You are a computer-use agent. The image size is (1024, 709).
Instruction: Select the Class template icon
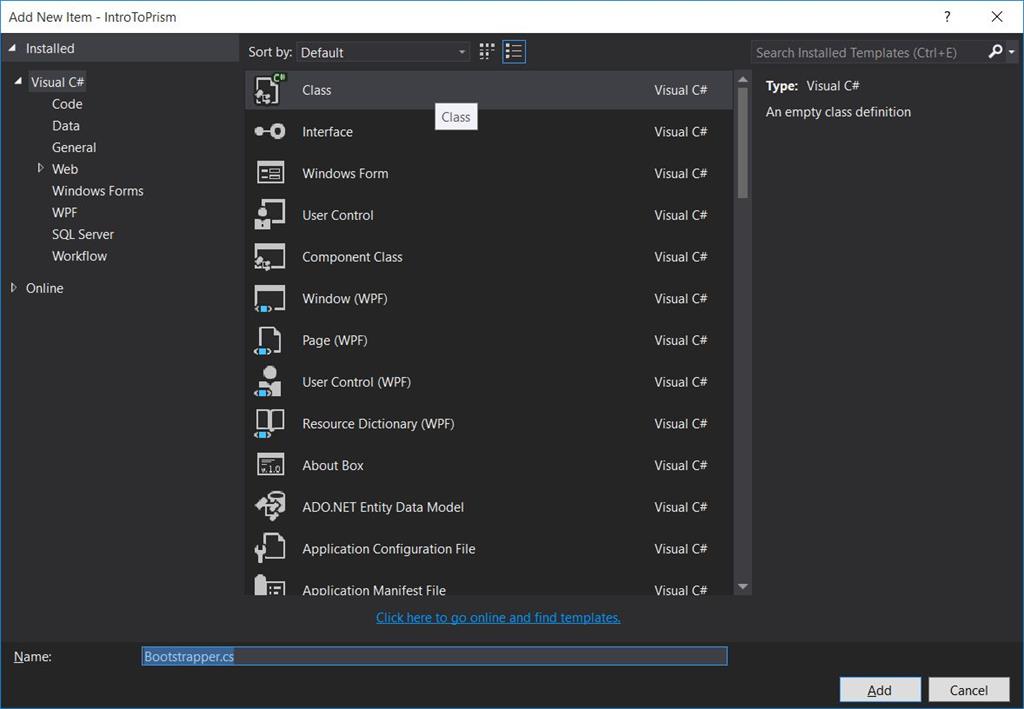coord(270,90)
